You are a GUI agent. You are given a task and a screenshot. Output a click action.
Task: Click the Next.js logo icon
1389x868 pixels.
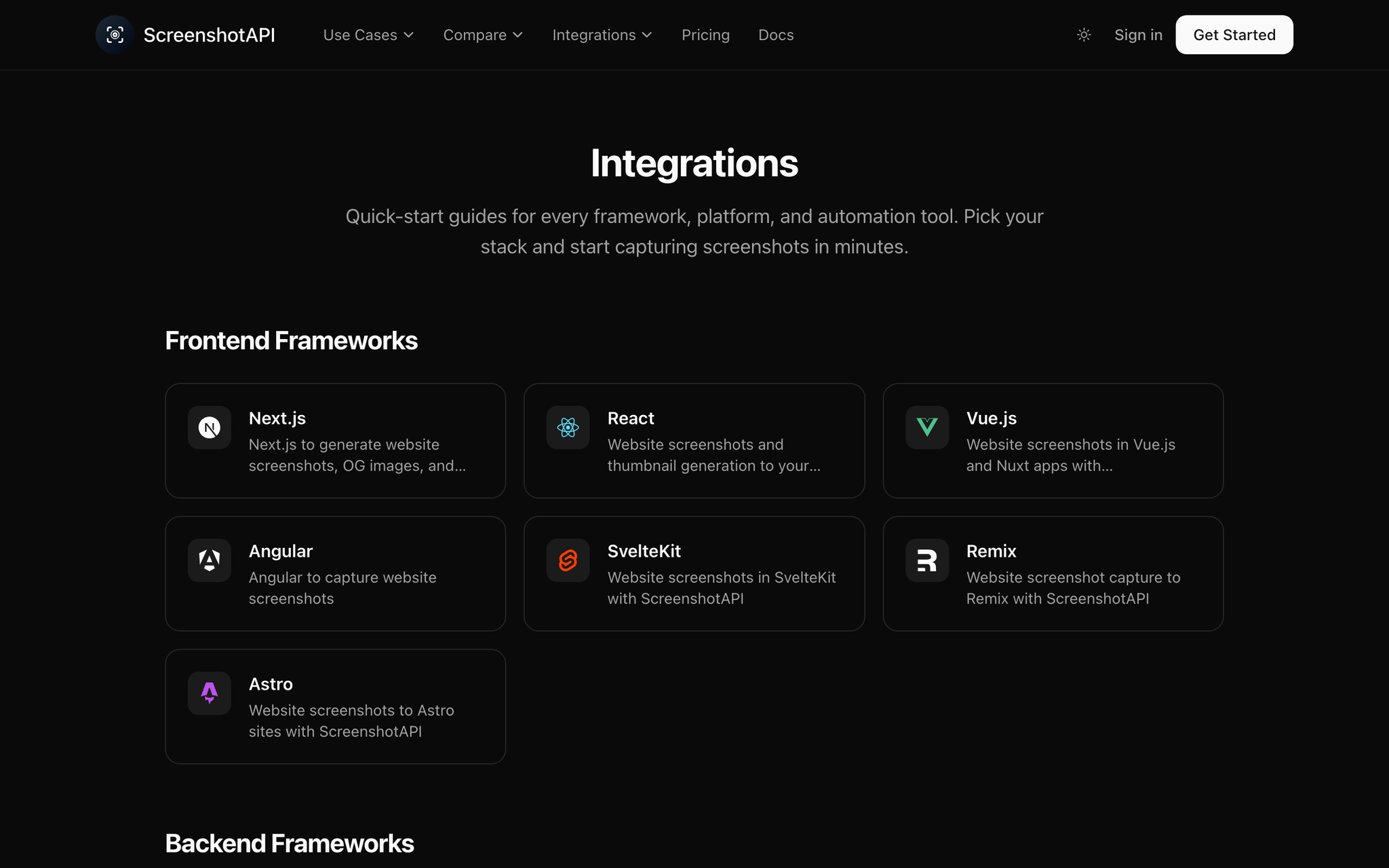point(210,427)
